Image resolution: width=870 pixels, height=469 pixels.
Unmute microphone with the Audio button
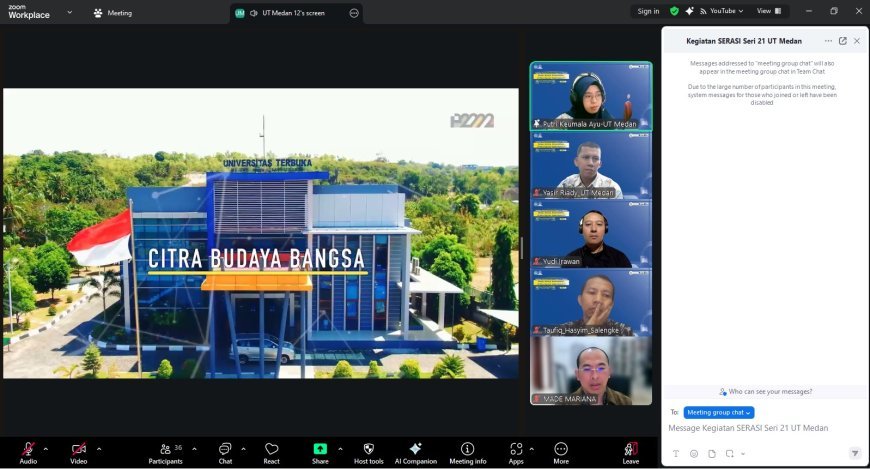[x=28, y=451]
